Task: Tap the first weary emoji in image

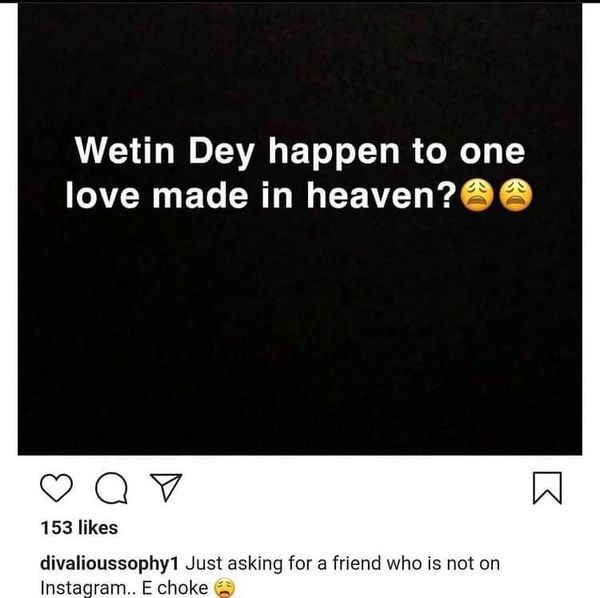Action: click(x=476, y=196)
